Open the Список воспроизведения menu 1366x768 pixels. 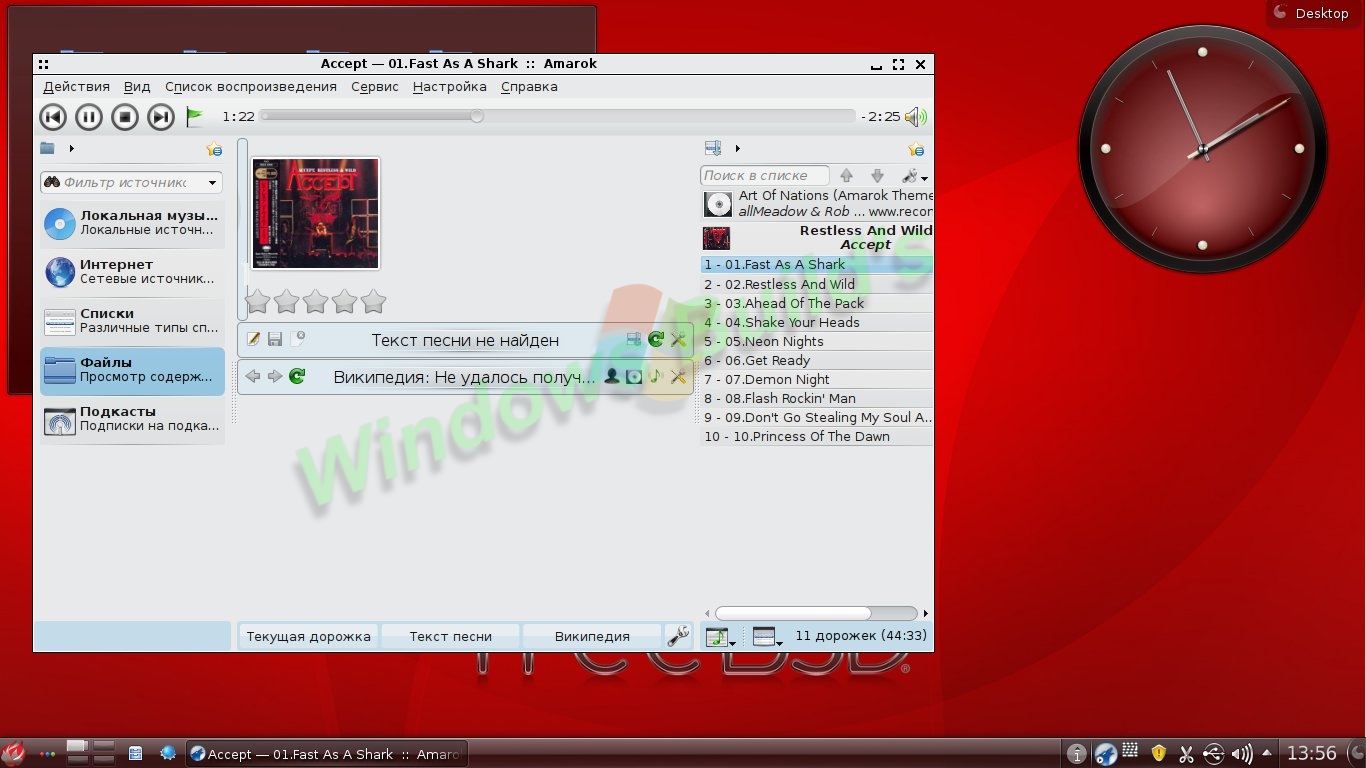(x=251, y=87)
